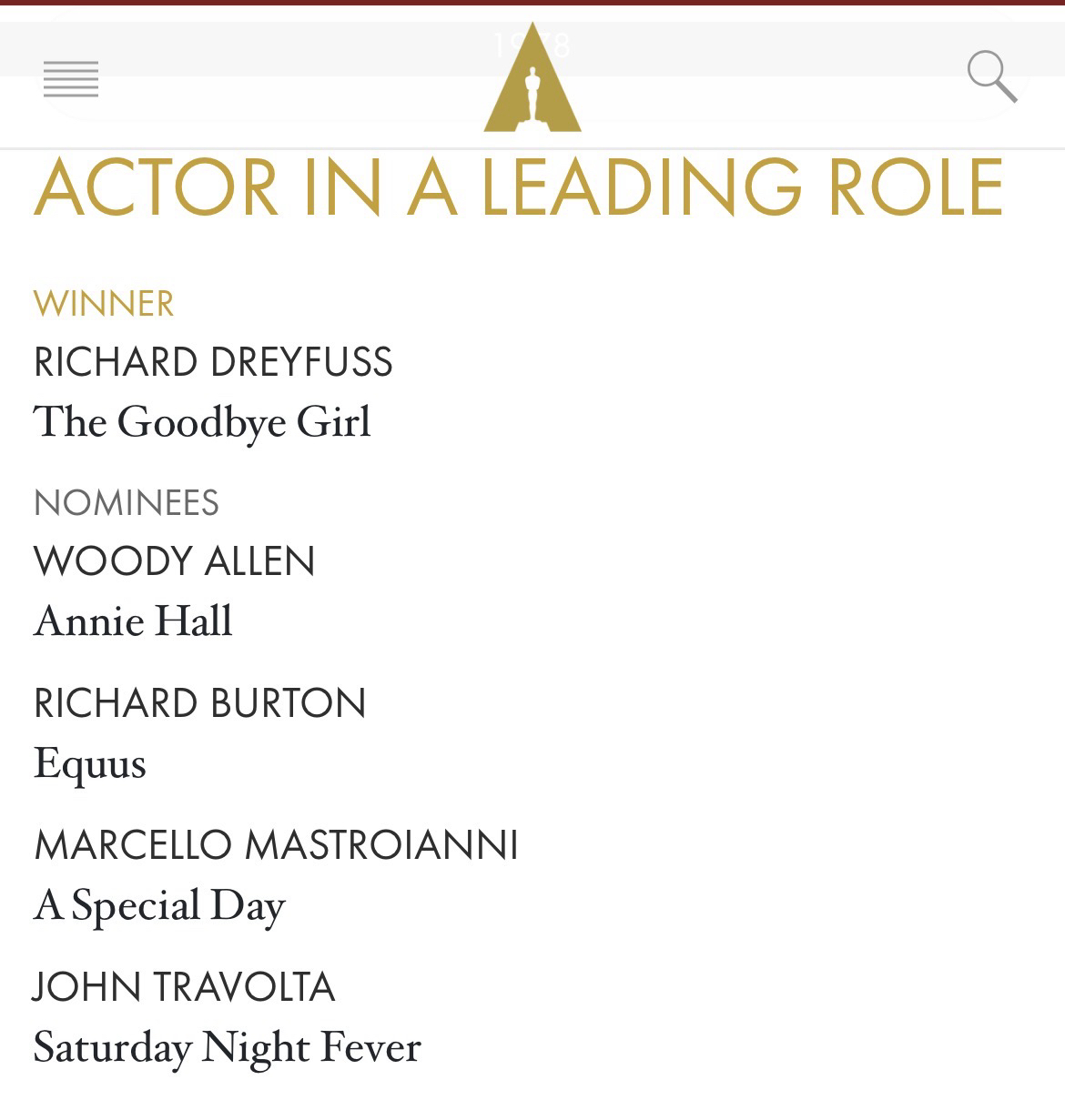Screen dimensions: 1065x1120
Task: Open the Annie Hall film link
Action: (x=133, y=621)
